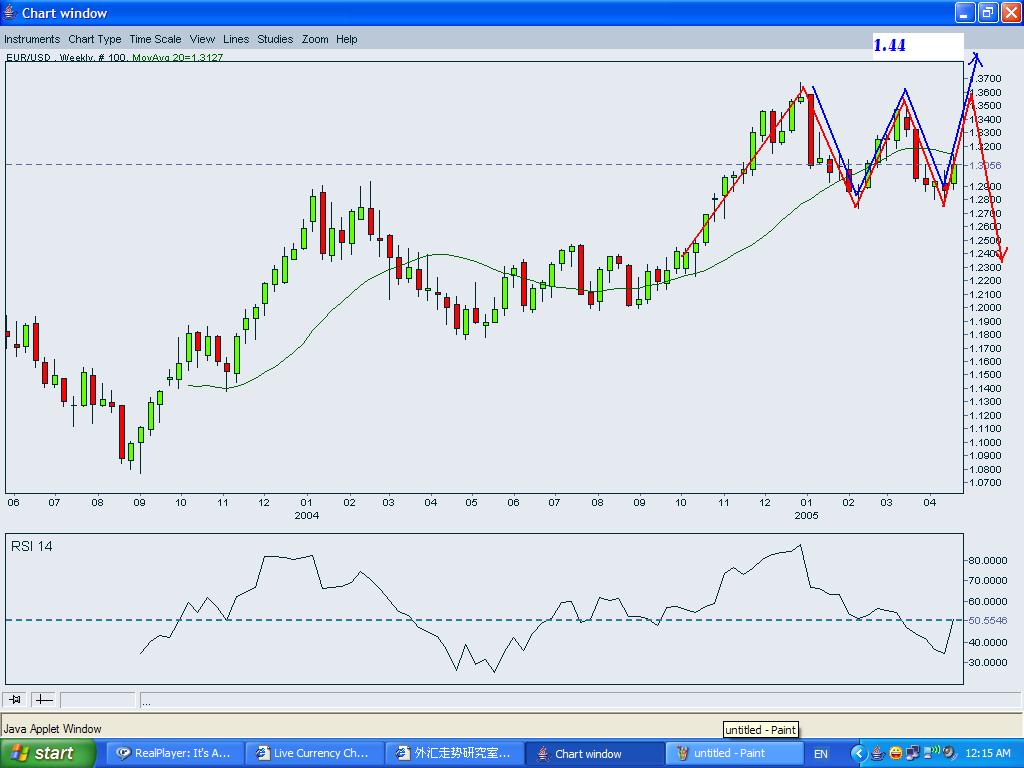Open the Lines menu

[x=236, y=39]
